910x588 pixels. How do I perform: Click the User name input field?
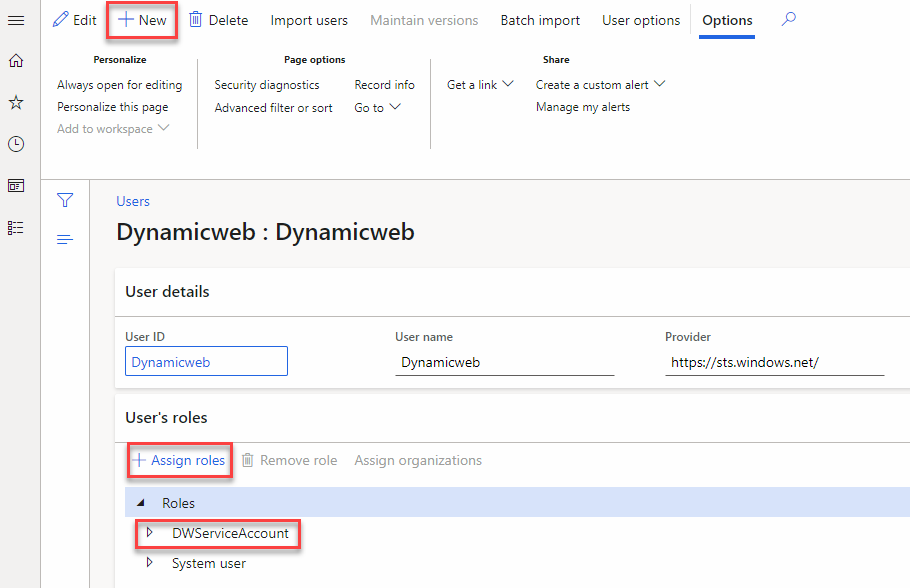pyautogui.click(x=504, y=362)
